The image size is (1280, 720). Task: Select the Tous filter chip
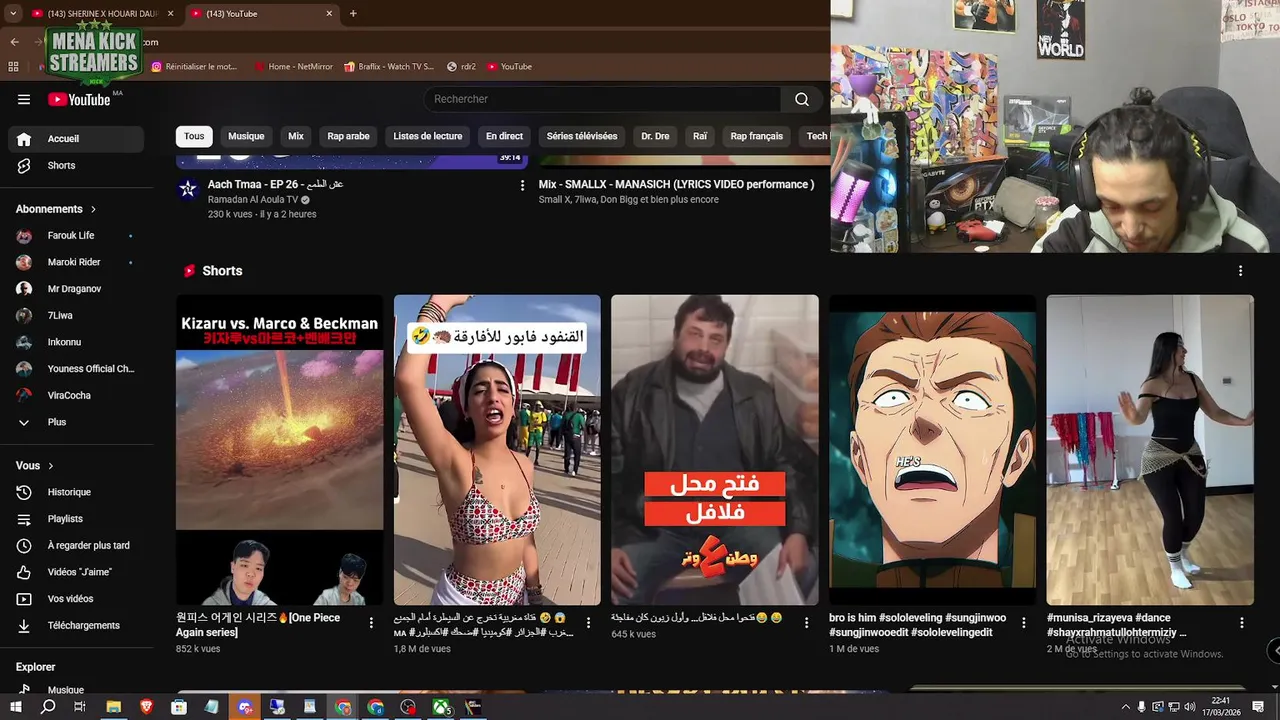pos(194,136)
